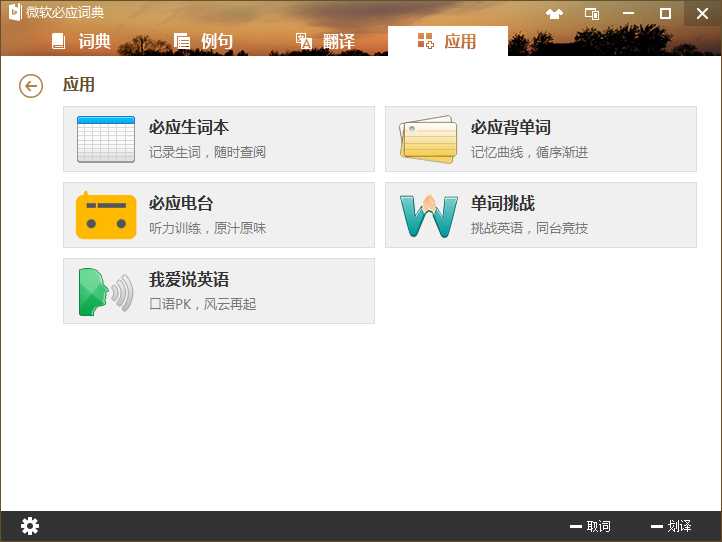
Task: Open the 必应生词本 notebook grid icon
Action: pos(106,139)
